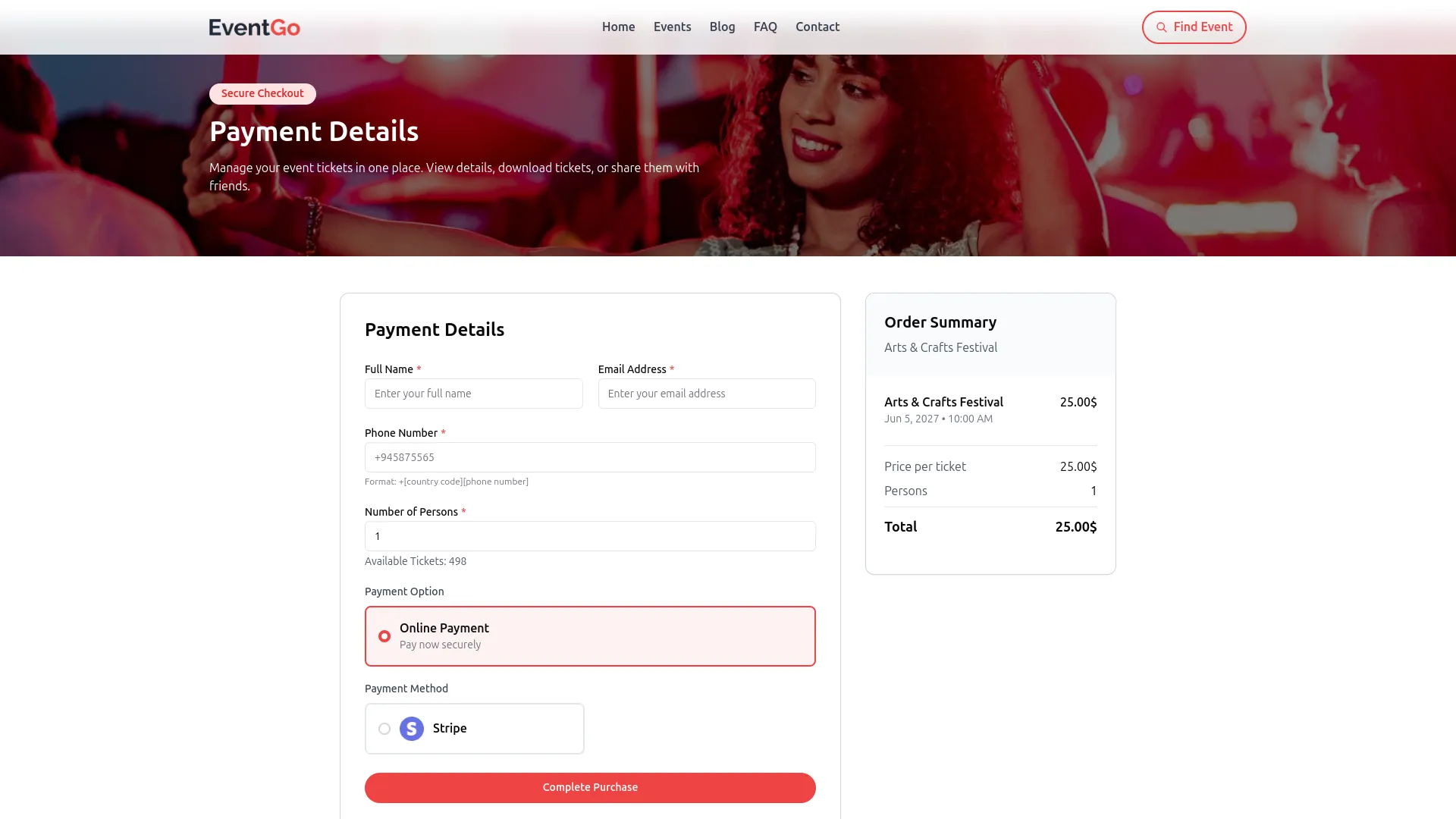Focus the Email Address input field
The width and height of the screenshot is (1456, 819).
(x=707, y=394)
